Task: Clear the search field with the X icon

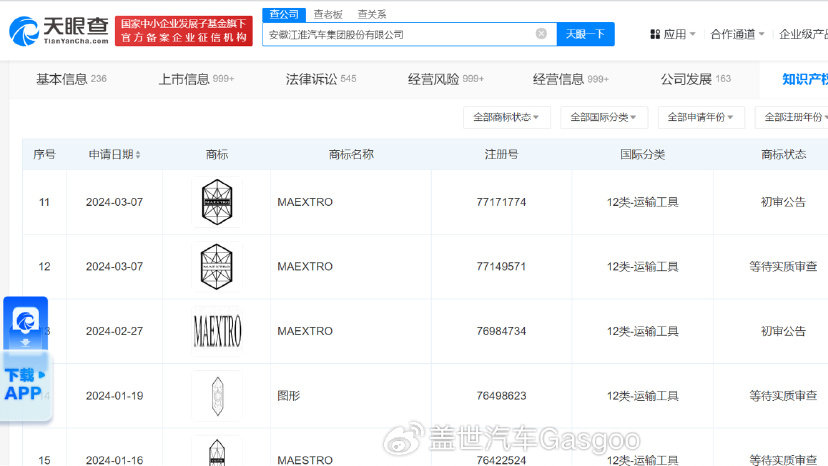Action: [x=541, y=34]
